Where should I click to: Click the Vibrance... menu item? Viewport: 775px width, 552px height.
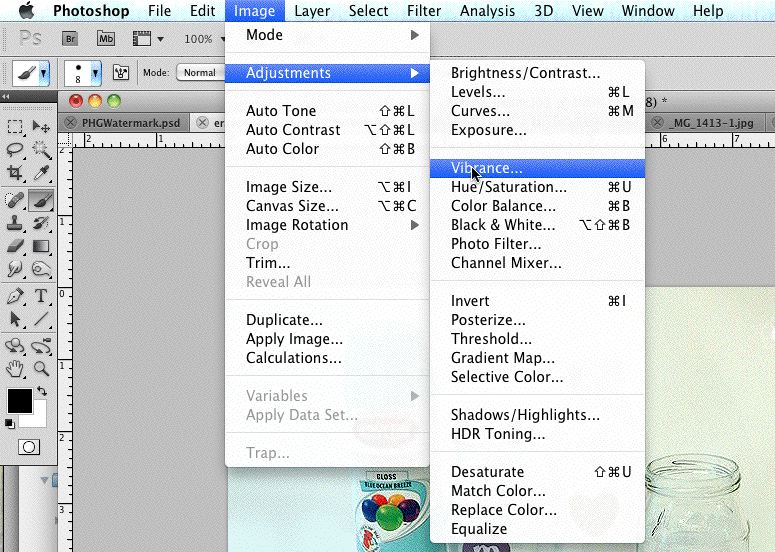537,168
